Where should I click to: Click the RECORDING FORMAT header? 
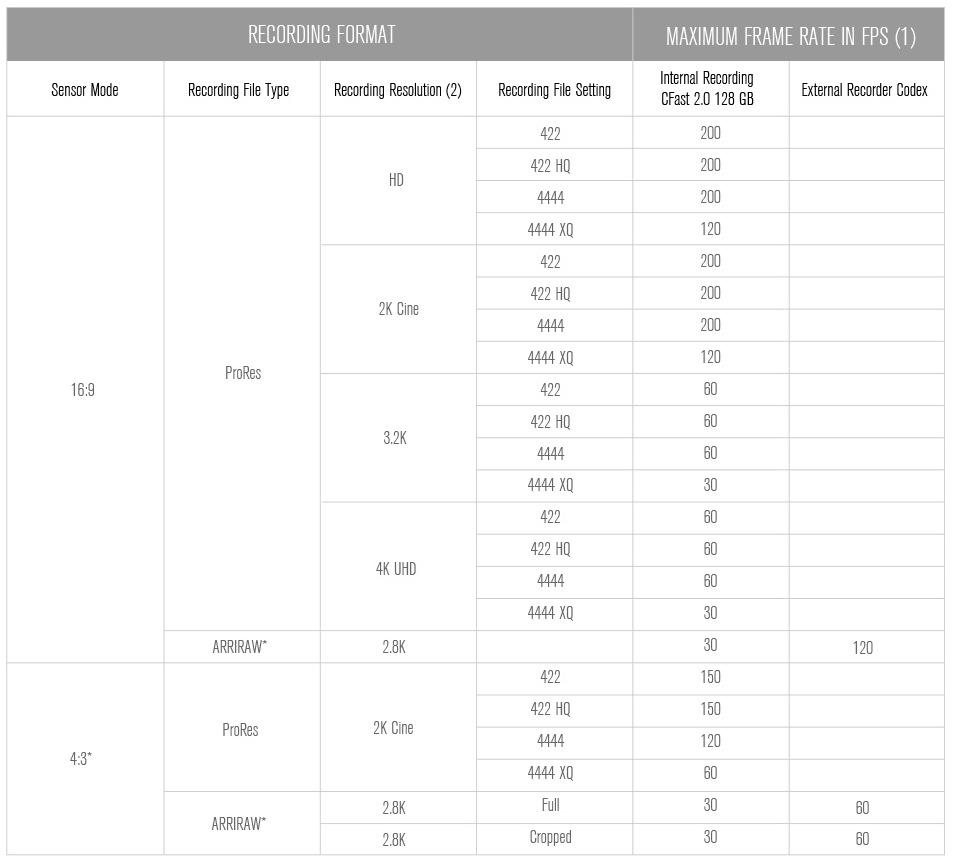(x=321, y=35)
